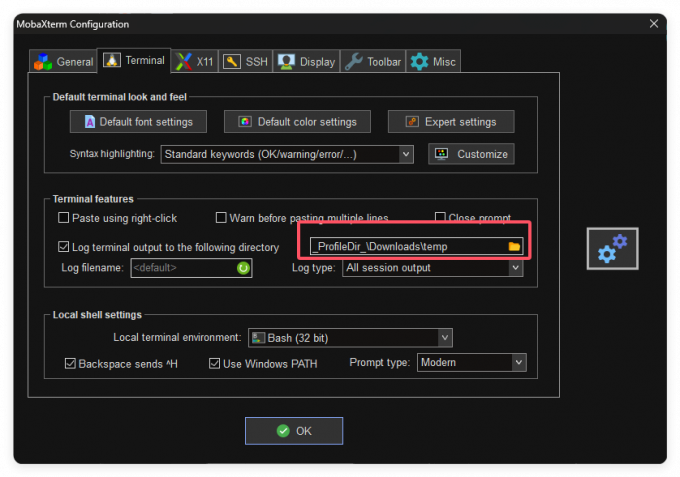The image size is (680, 477).
Task: Reset log filename with green refresh icon
Action: [x=243, y=268]
